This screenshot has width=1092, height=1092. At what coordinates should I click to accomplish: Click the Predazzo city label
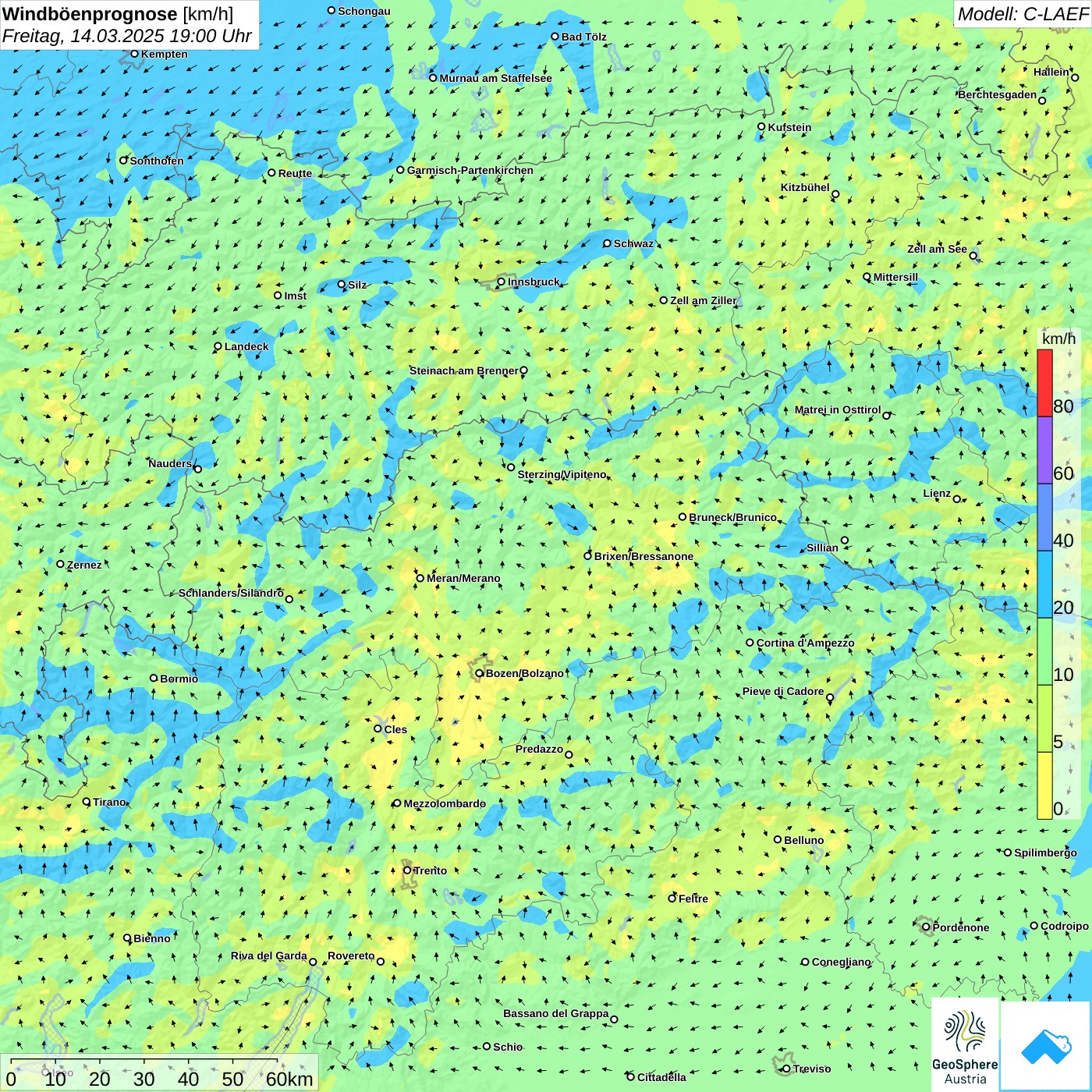pos(539,749)
